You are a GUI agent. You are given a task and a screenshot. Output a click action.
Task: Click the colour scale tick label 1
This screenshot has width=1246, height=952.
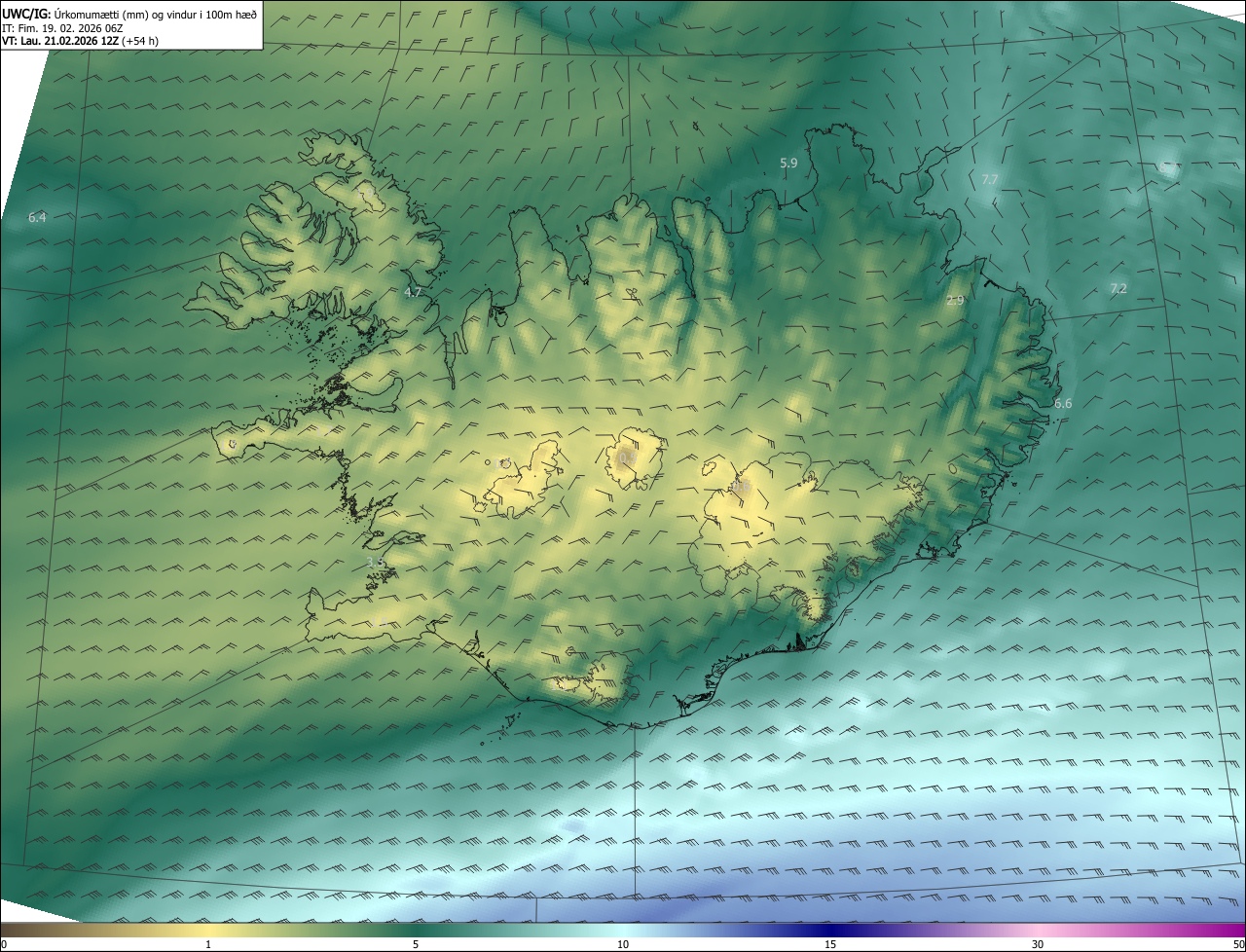coord(208,944)
